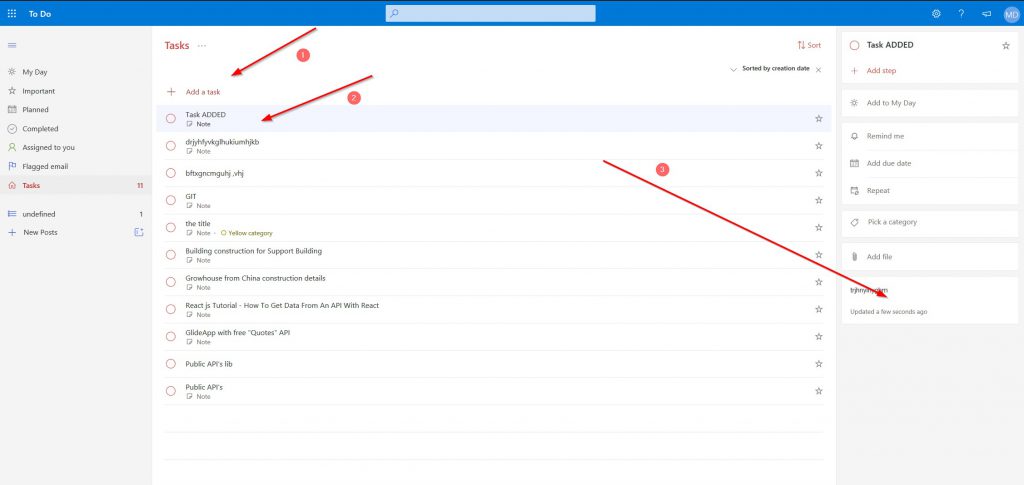The image size is (1024, 485).
Task: Open the What's new megaphone icon
Action: coord(986,13)
